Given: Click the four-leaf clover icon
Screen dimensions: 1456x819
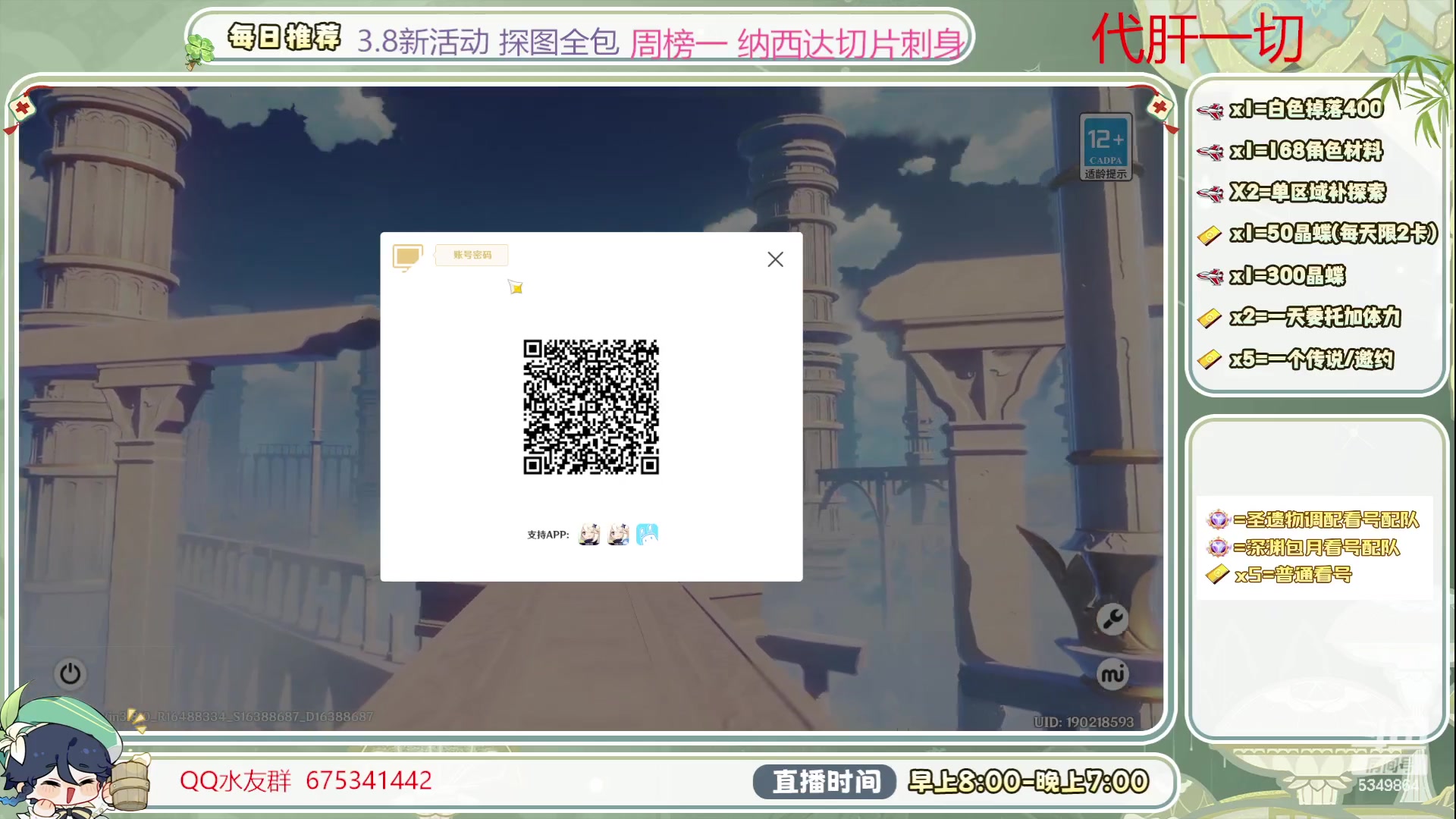Looking at the screenshot, I should [x=200, y=50].
